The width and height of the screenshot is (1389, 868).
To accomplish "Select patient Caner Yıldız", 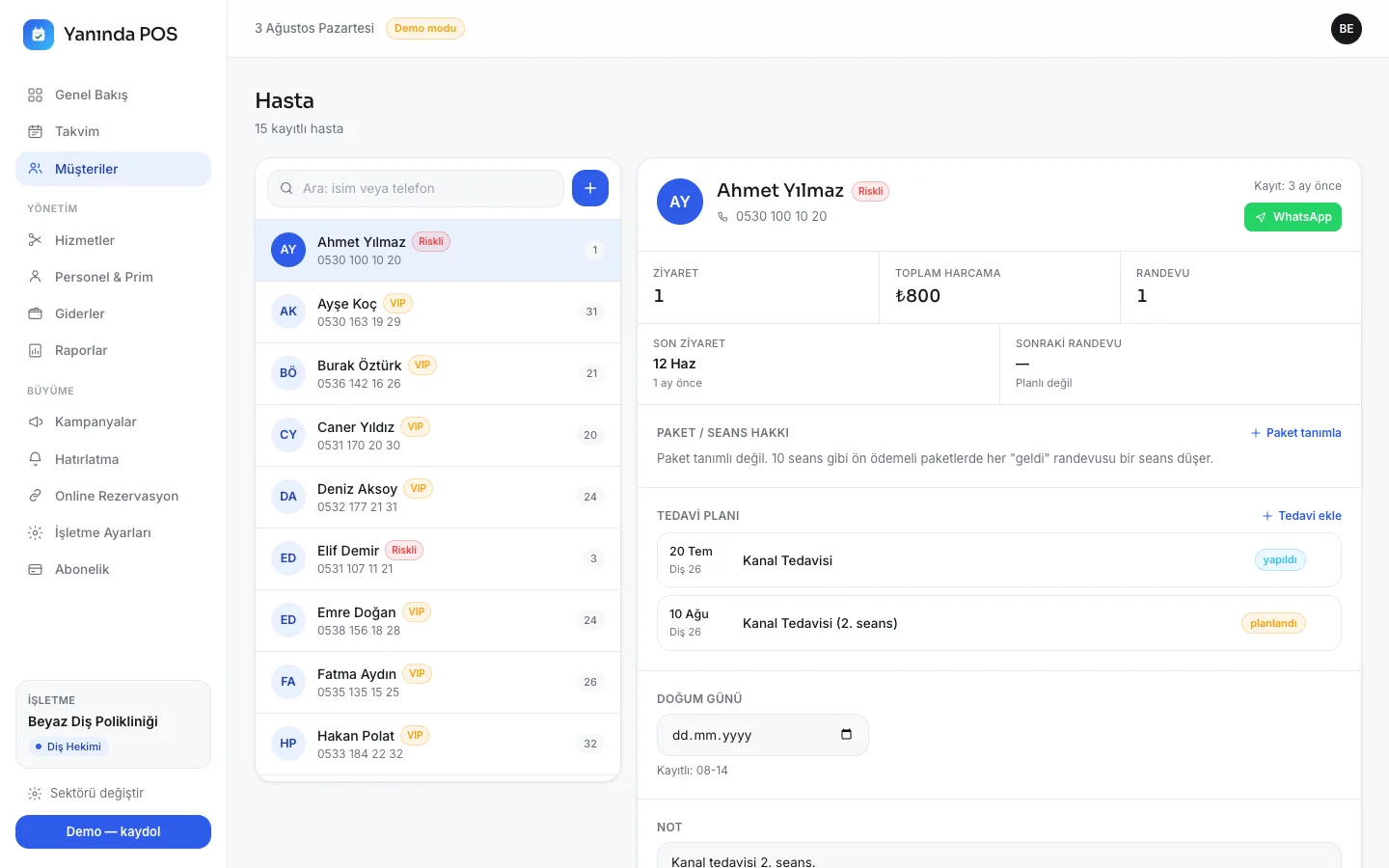I will 438,436.
